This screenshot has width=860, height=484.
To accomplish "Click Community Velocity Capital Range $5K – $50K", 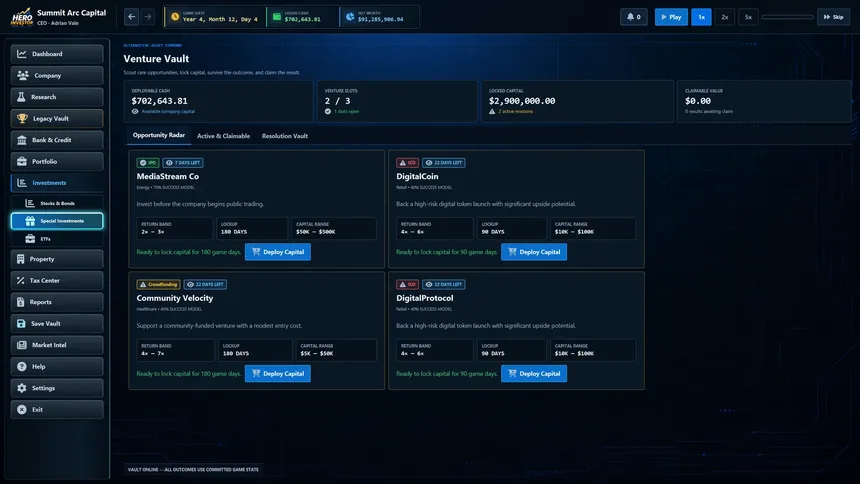I will tap(336, 350).
